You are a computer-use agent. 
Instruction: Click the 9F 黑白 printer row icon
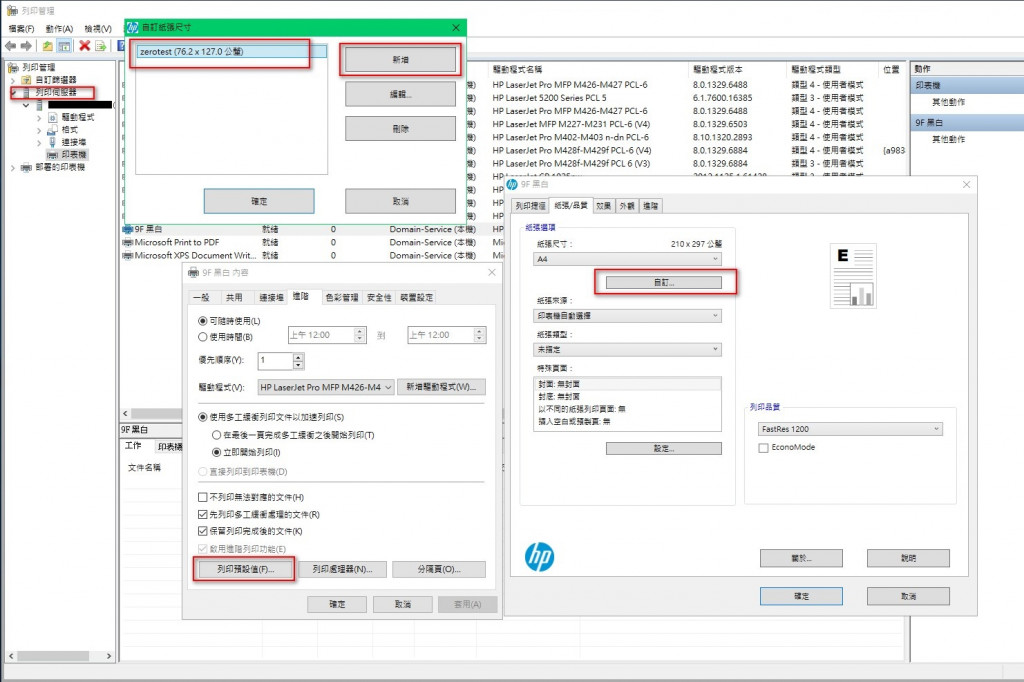[x=127, y=229]
